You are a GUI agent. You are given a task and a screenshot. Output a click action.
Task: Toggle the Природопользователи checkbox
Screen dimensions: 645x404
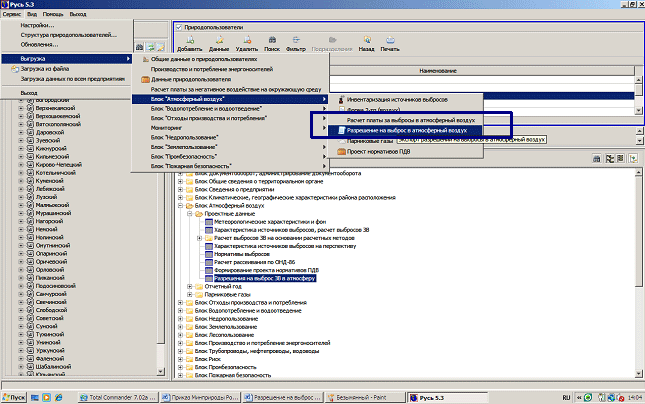coord(179,27)
